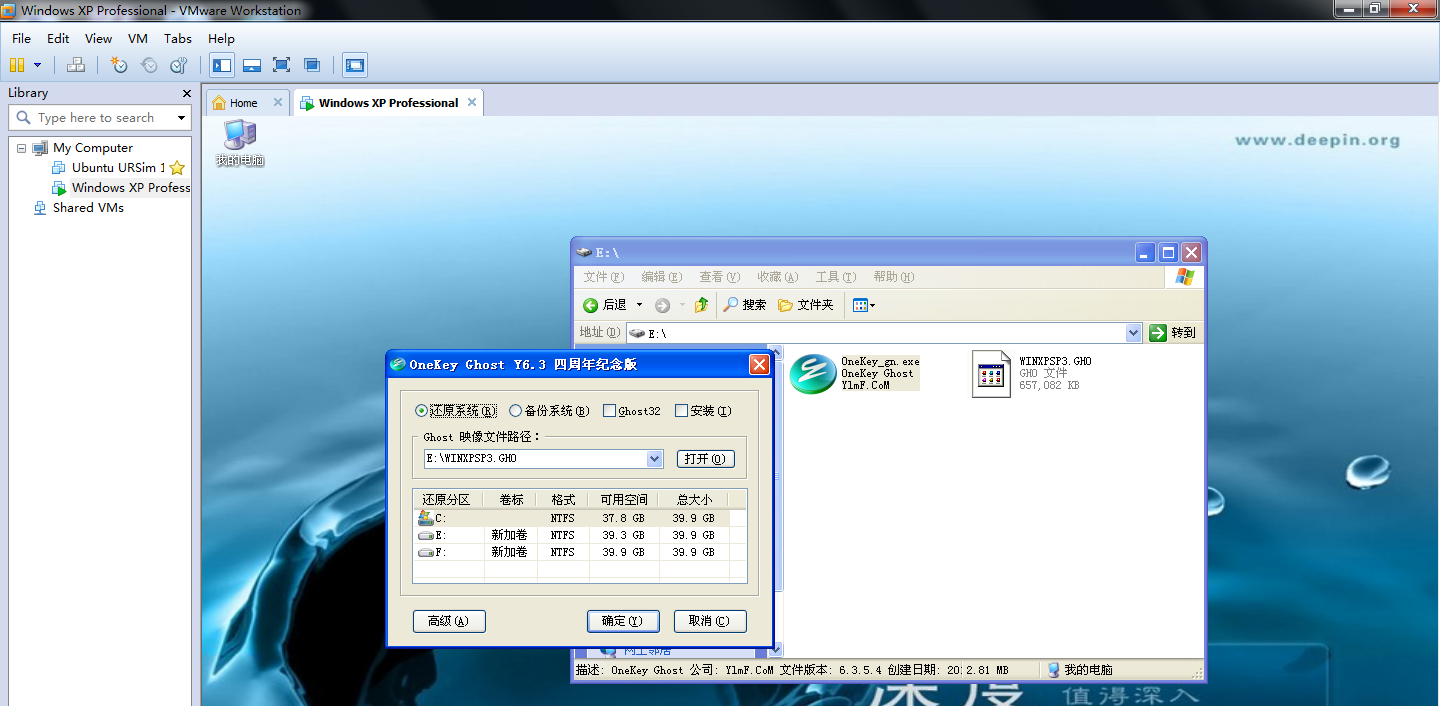Image resolution: width=1440 pixels, height=706 pixels.
Task: Select the E: partition row
Action: (579, 536)
